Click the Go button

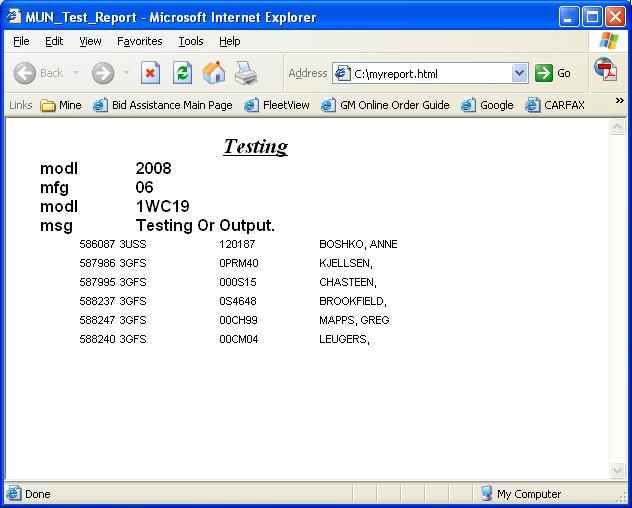coord(553,73)
